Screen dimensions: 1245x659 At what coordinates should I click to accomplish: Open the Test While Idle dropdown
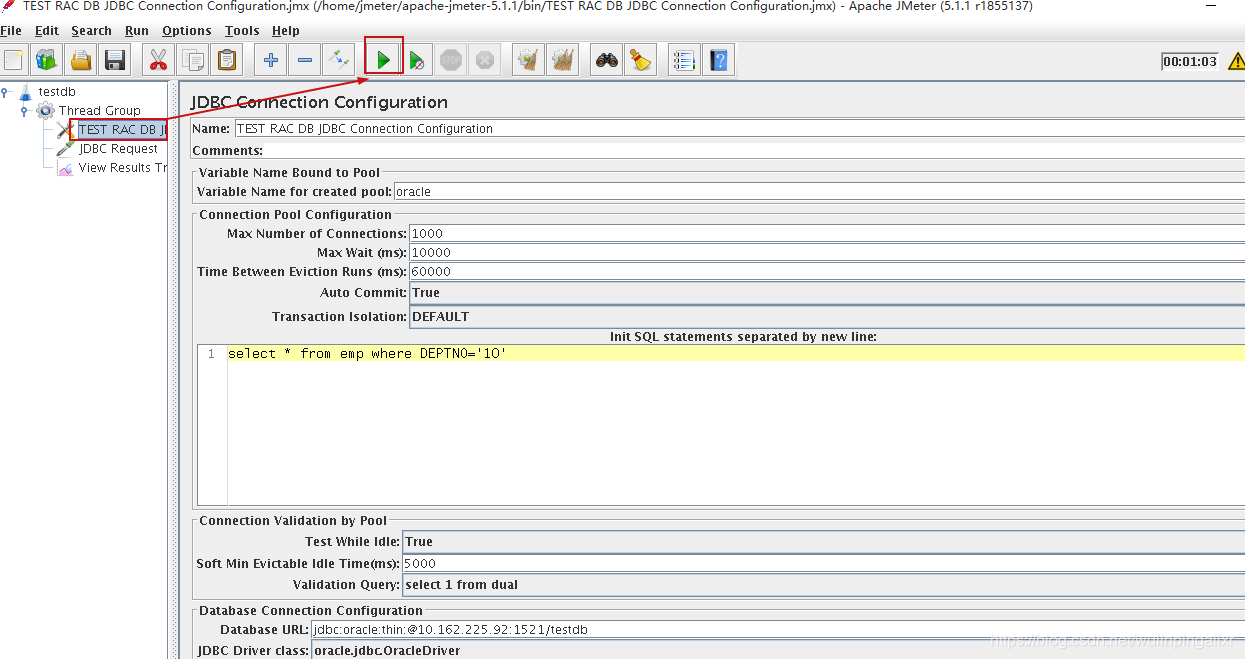tap(823, 541)
